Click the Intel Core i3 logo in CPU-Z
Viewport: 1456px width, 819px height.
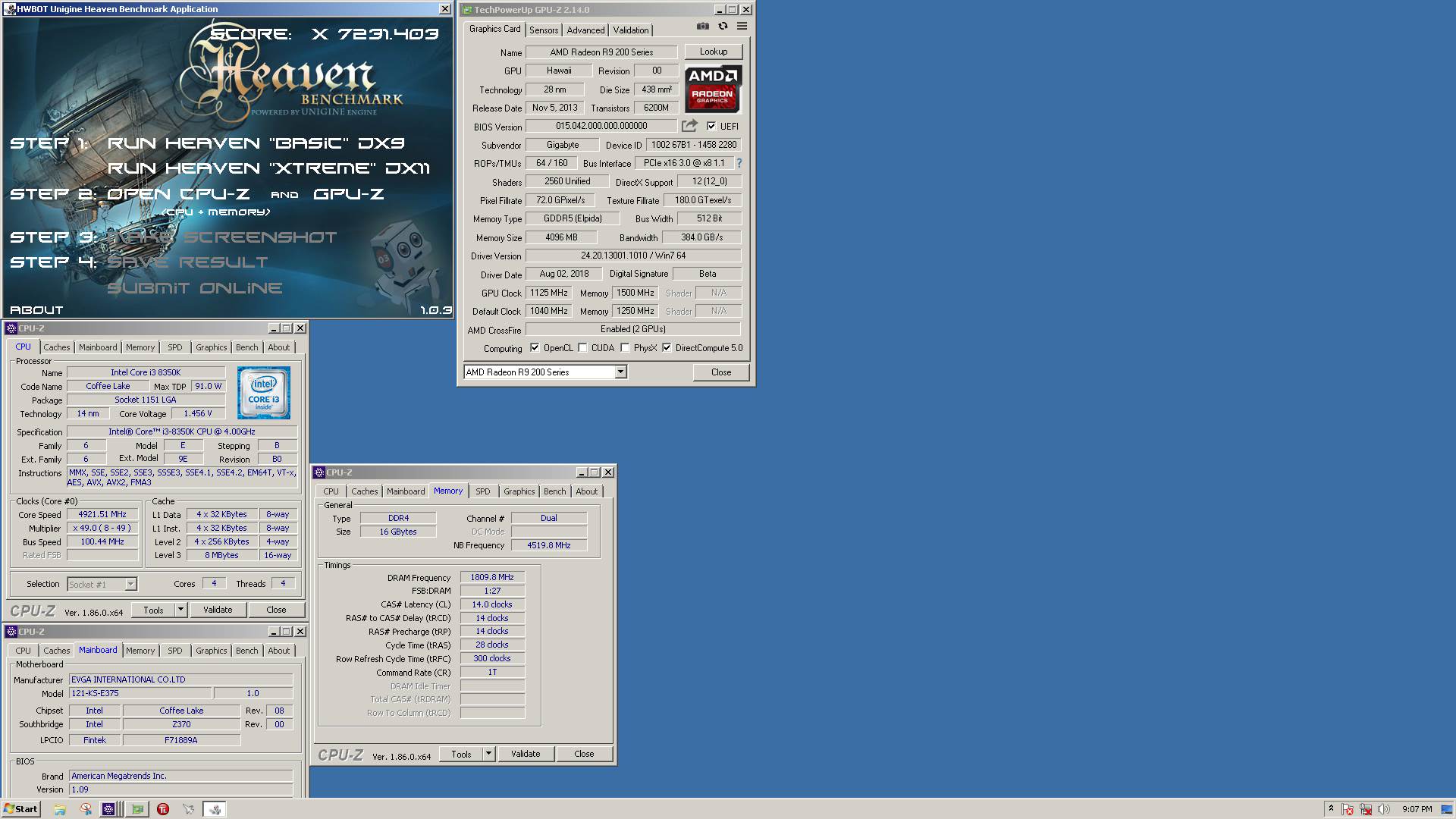pyautogui.click(x=263, y=393)
